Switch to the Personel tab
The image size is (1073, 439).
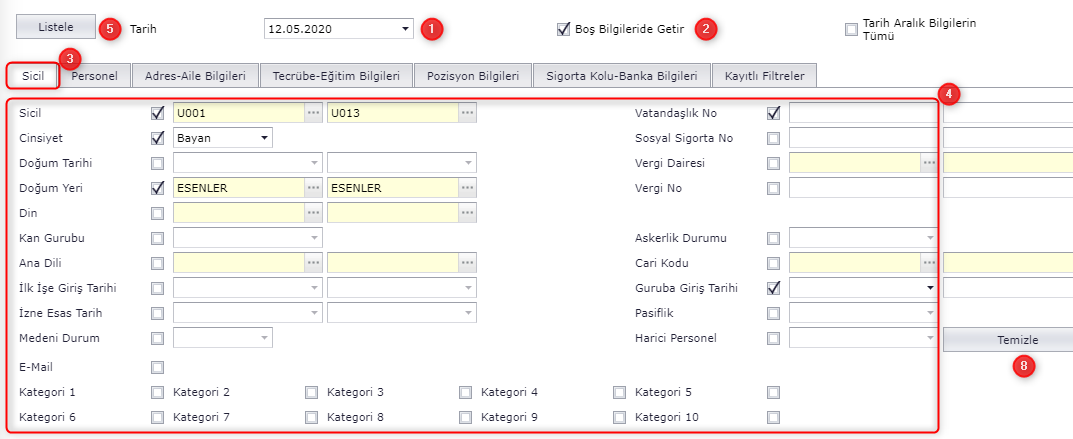[x=94, y=76]
